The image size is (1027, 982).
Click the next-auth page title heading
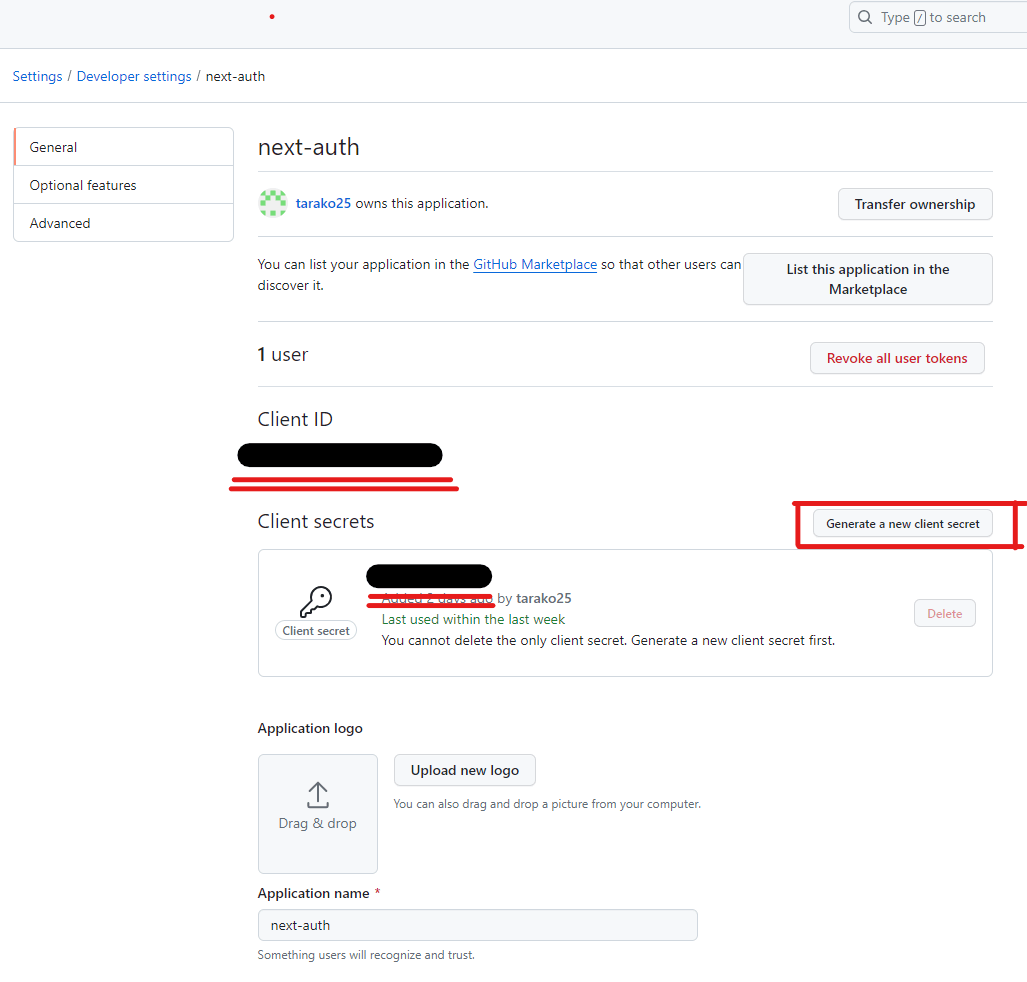308,147
